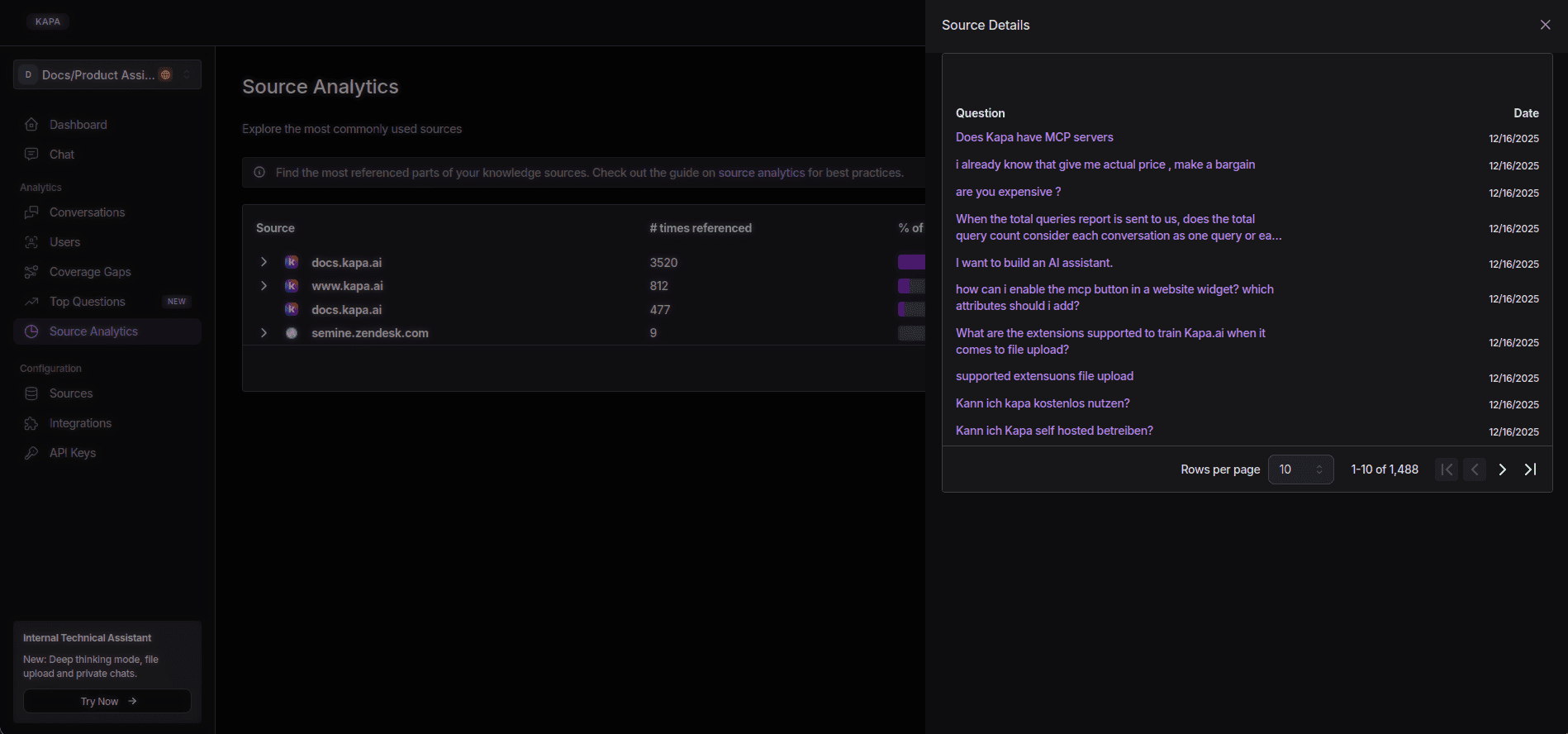
Task: Click the Source column header
Action: 275,228
